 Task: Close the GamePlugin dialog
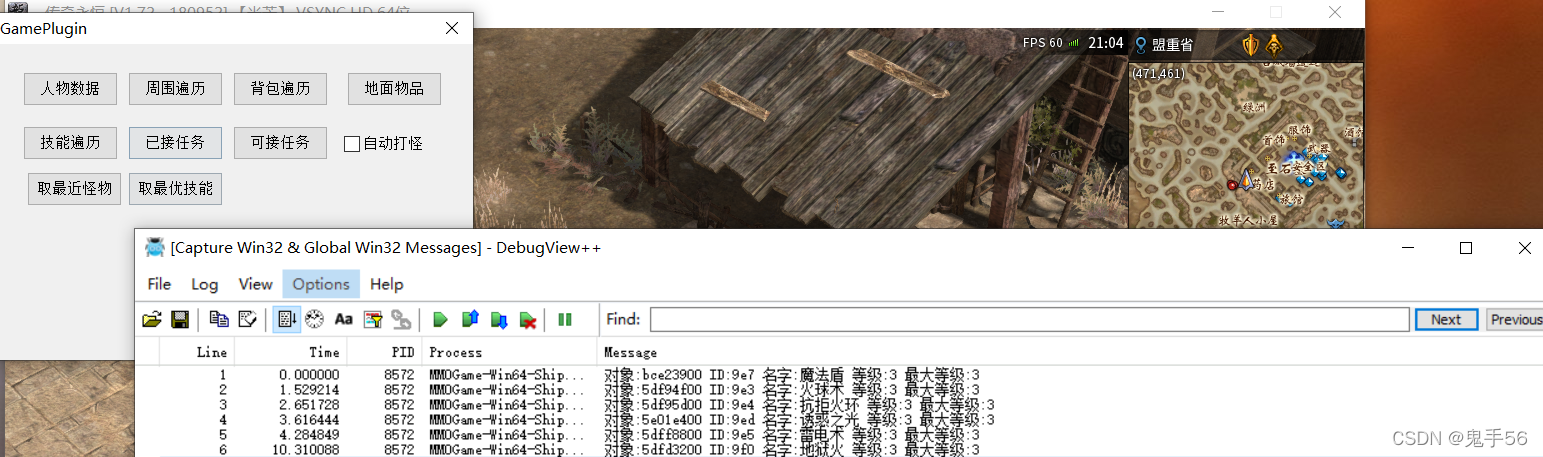point(451,29)
